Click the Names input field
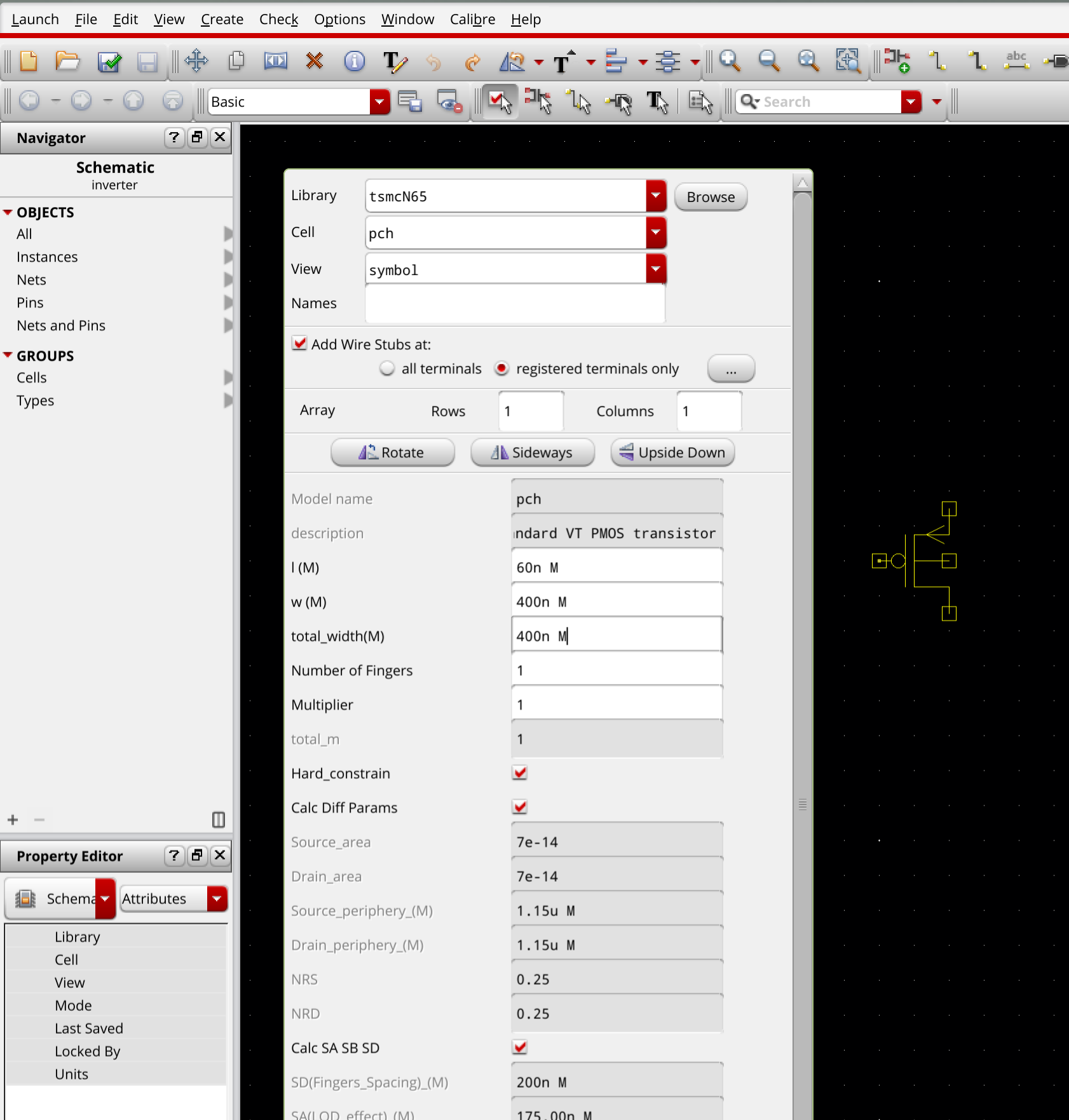 click(515, 303)
